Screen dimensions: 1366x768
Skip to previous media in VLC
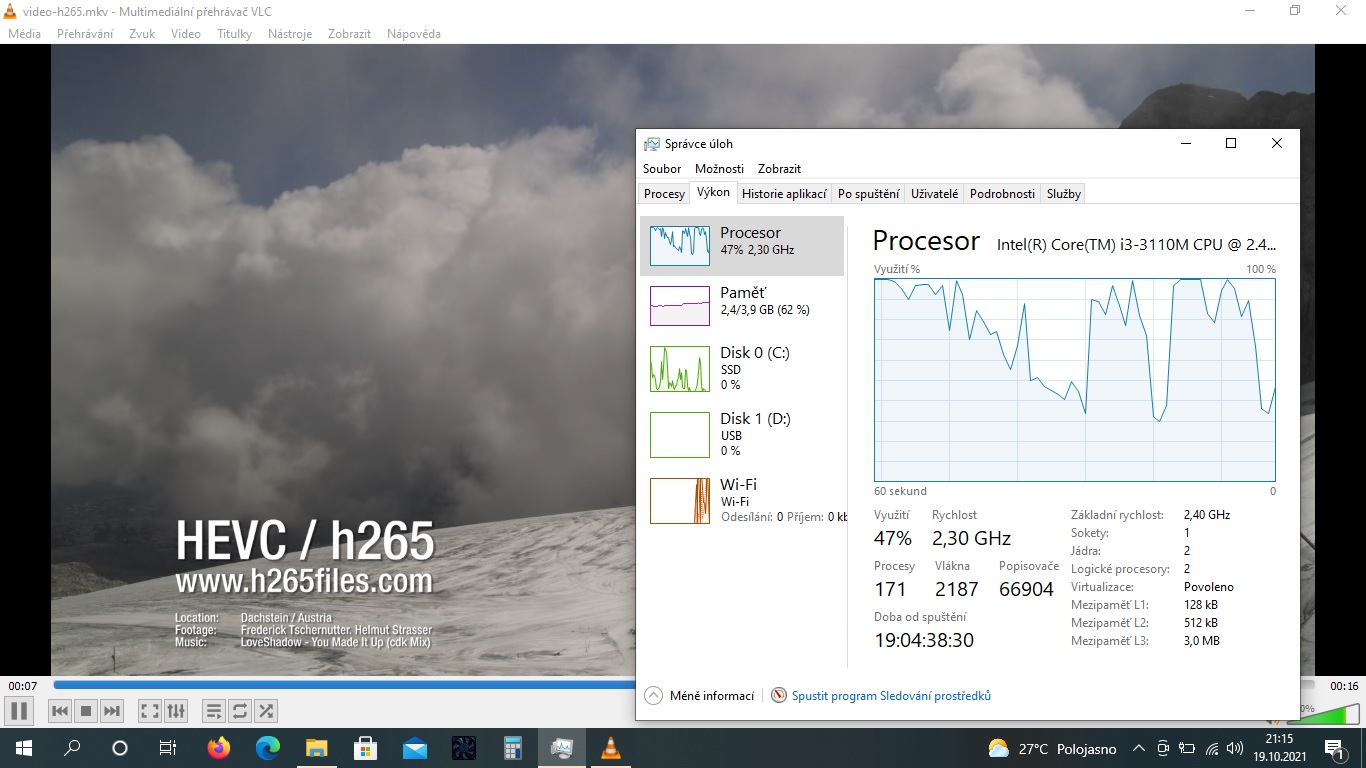click(x=60, y=711)
